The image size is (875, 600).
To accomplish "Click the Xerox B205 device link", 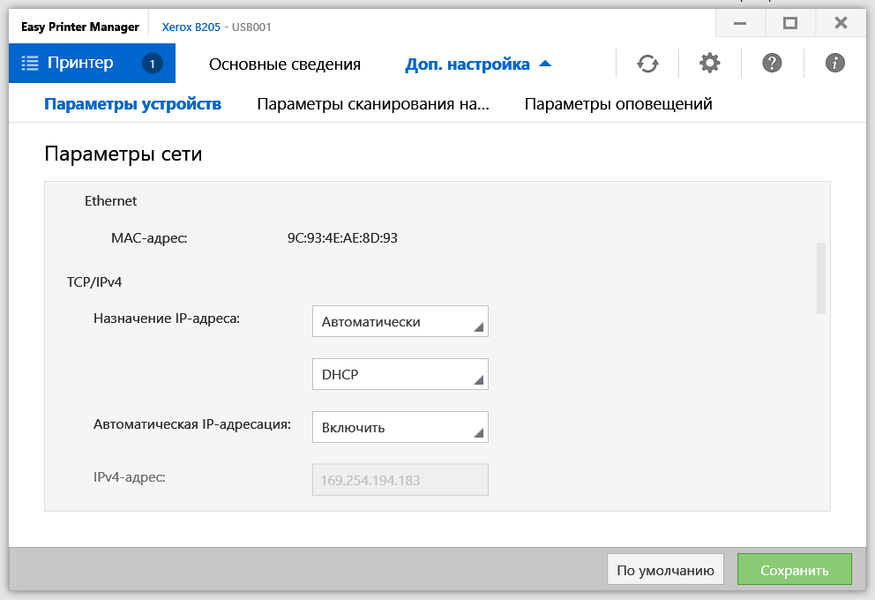I will [191, 27].
